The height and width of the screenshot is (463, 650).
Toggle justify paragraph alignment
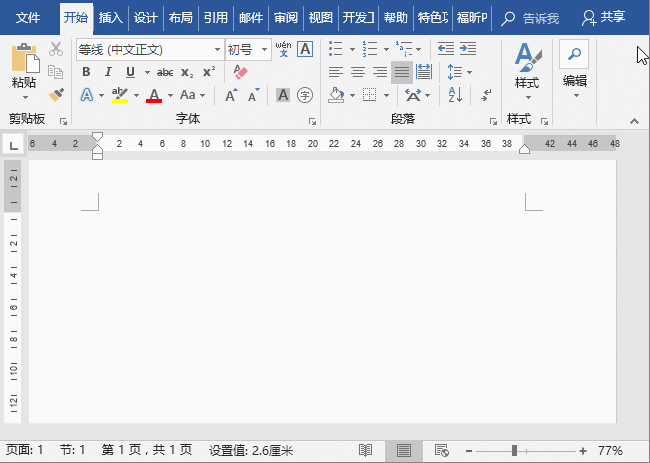point(401,72)
